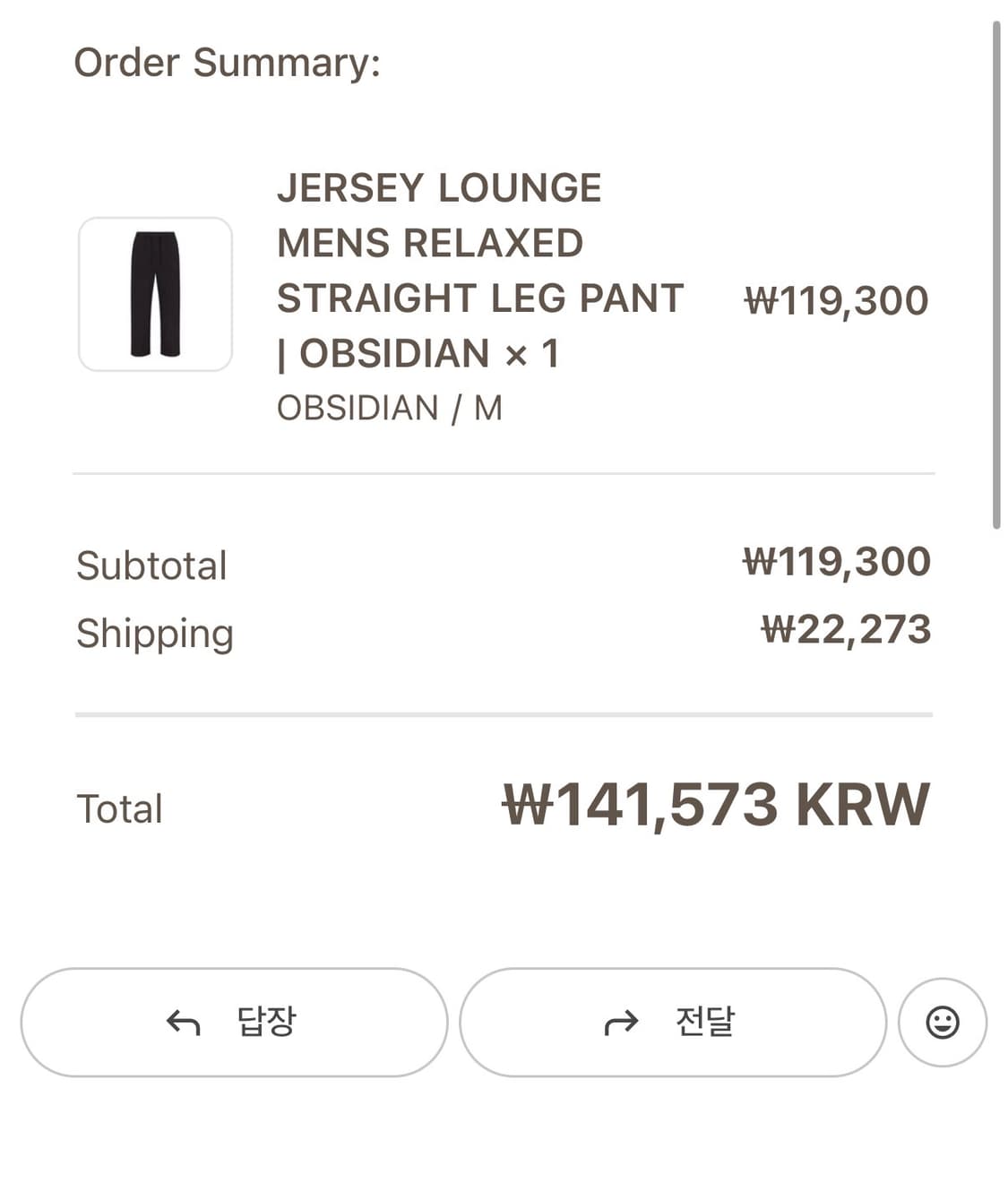Viewport: 1008px width, 1183px height.
Task: Click the OBSIDIAN / M variant text
Action: 389,409
